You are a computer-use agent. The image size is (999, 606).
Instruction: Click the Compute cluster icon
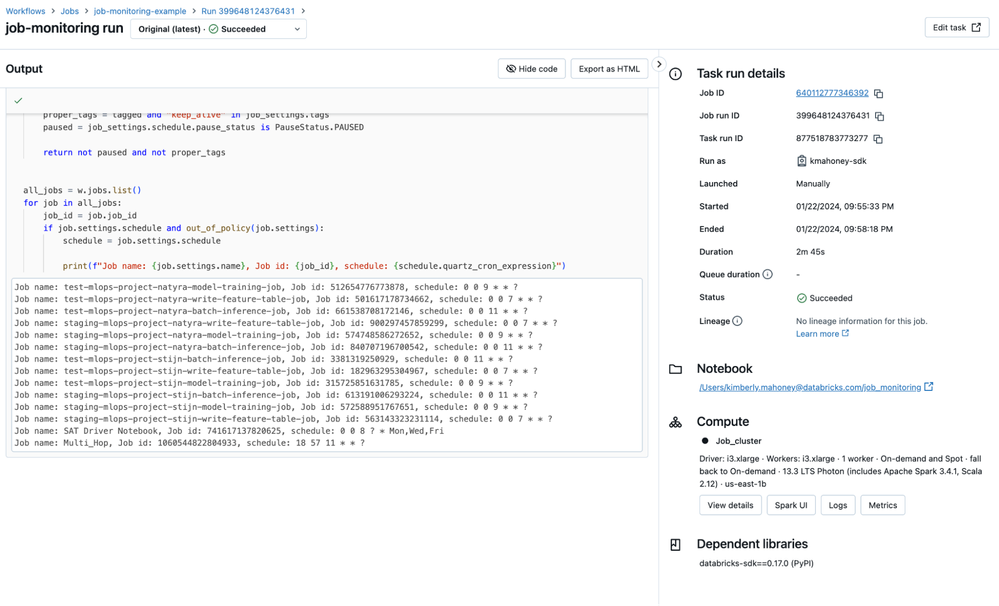[x=676, y=422]
